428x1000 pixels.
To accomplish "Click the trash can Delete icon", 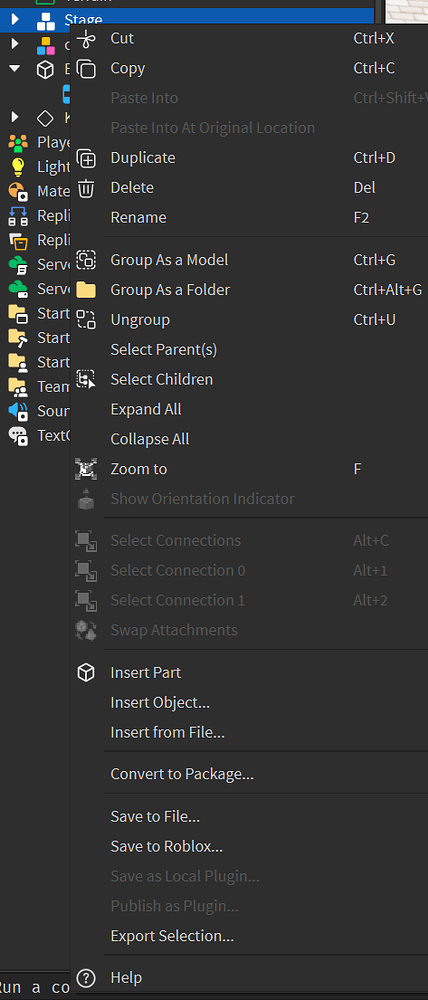I will 85,188.
